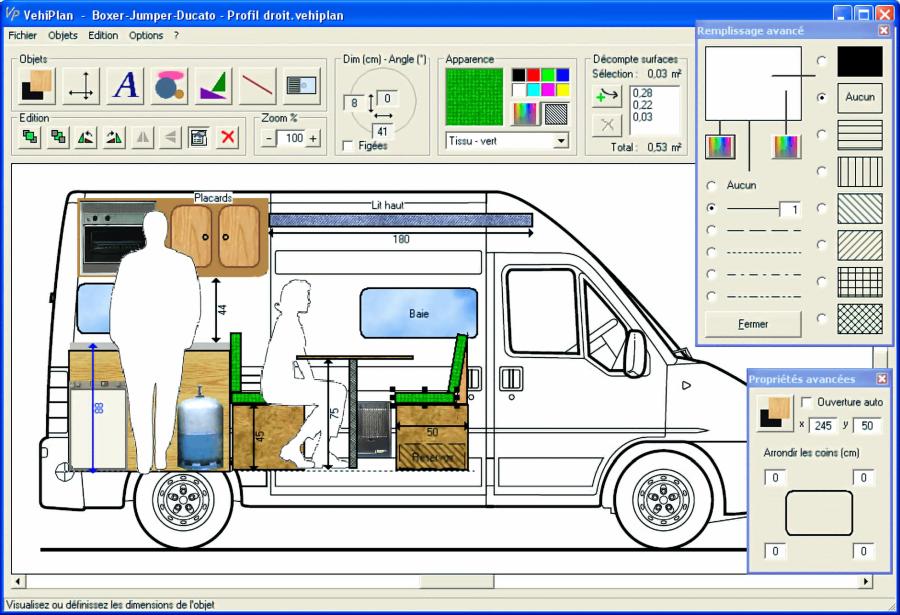Enable the Figées checkbox
900x615 pixels.
[x=348, y=146]
